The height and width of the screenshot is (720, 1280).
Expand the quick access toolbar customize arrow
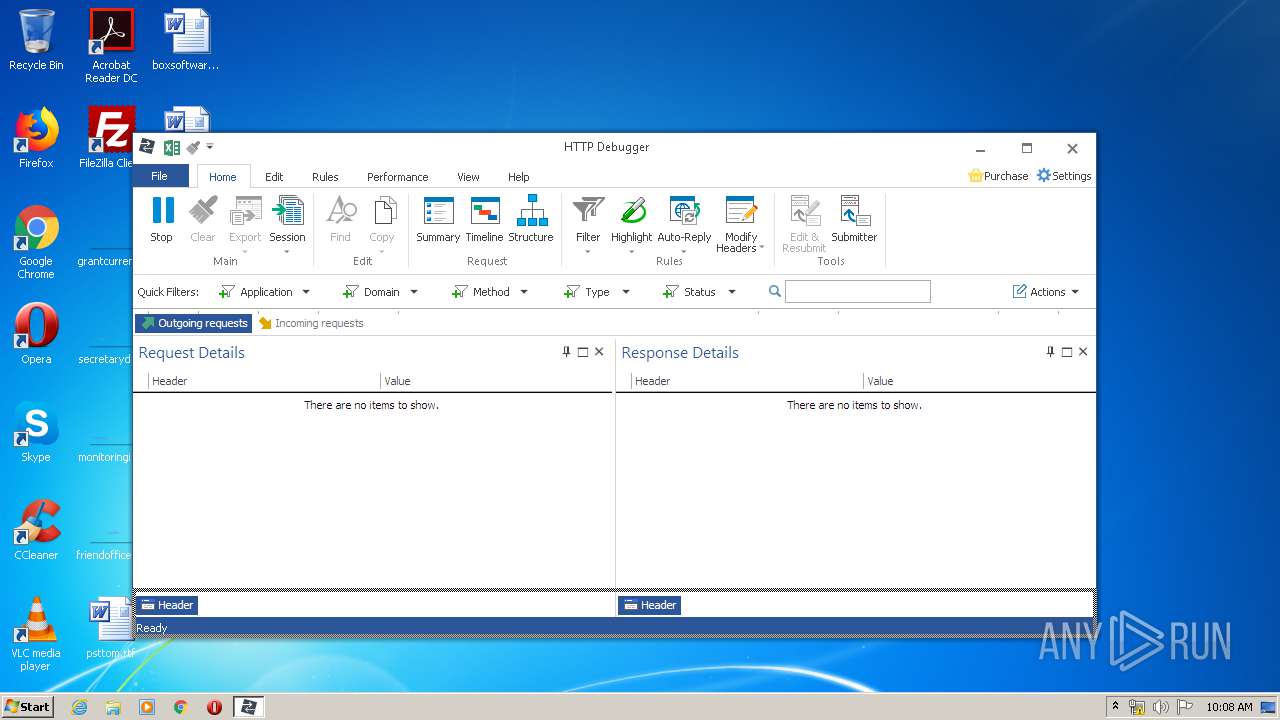tap(210, 148)
